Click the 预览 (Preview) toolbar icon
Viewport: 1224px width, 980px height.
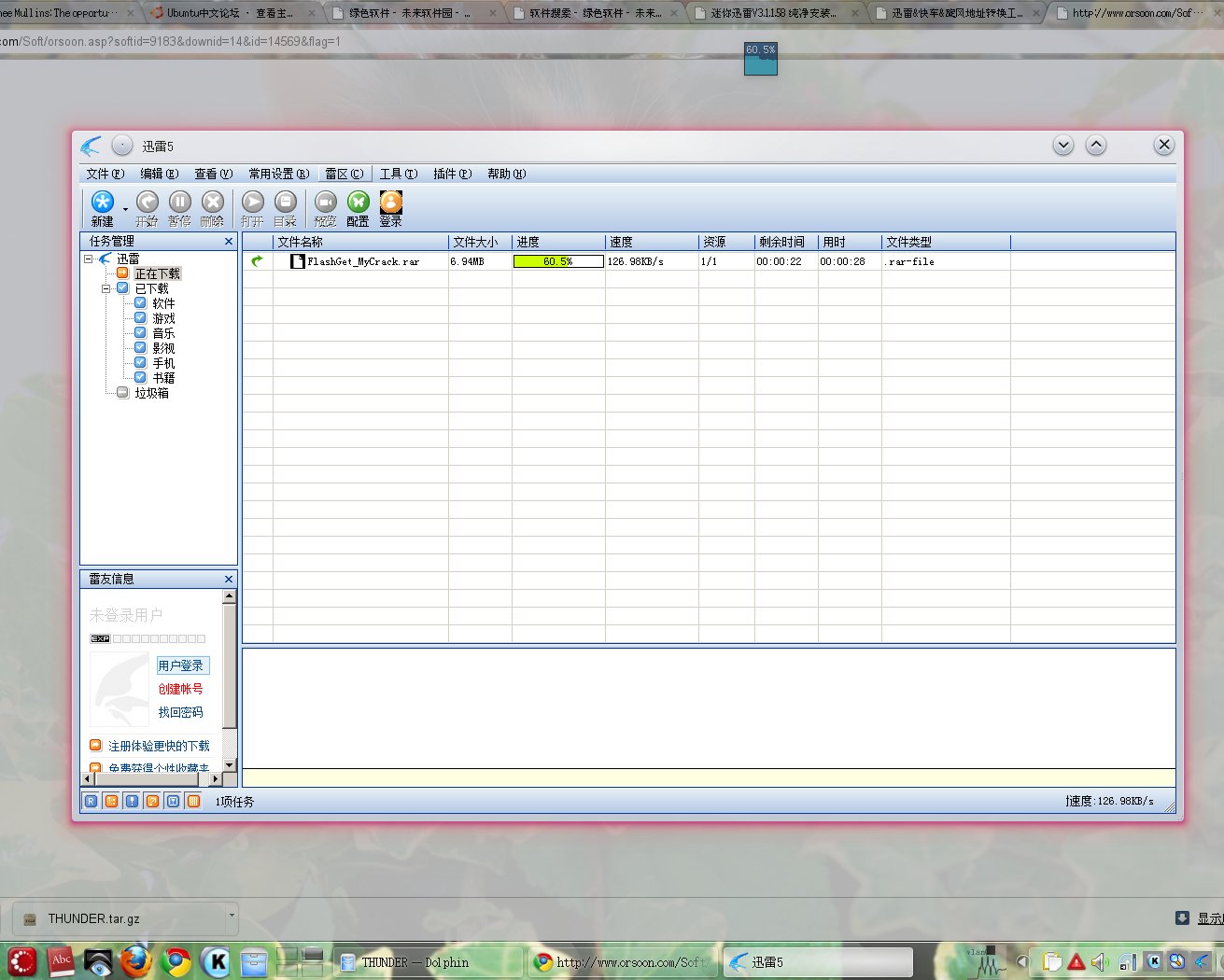[325, 203]
